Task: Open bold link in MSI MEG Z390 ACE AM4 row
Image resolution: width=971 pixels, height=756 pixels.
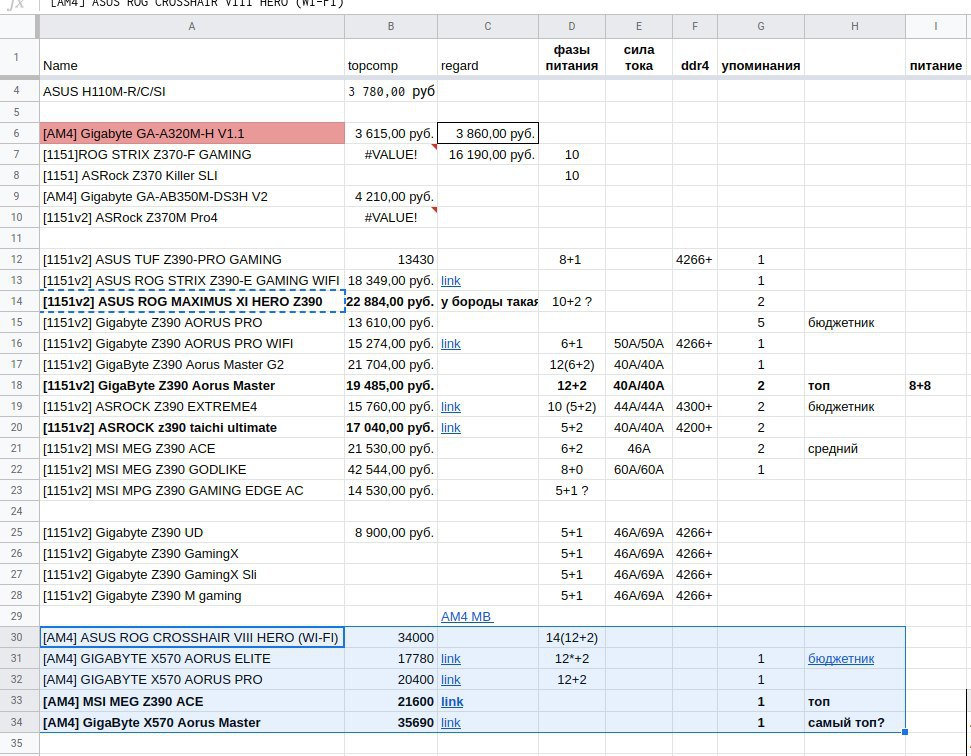Action: pos(452,702)
